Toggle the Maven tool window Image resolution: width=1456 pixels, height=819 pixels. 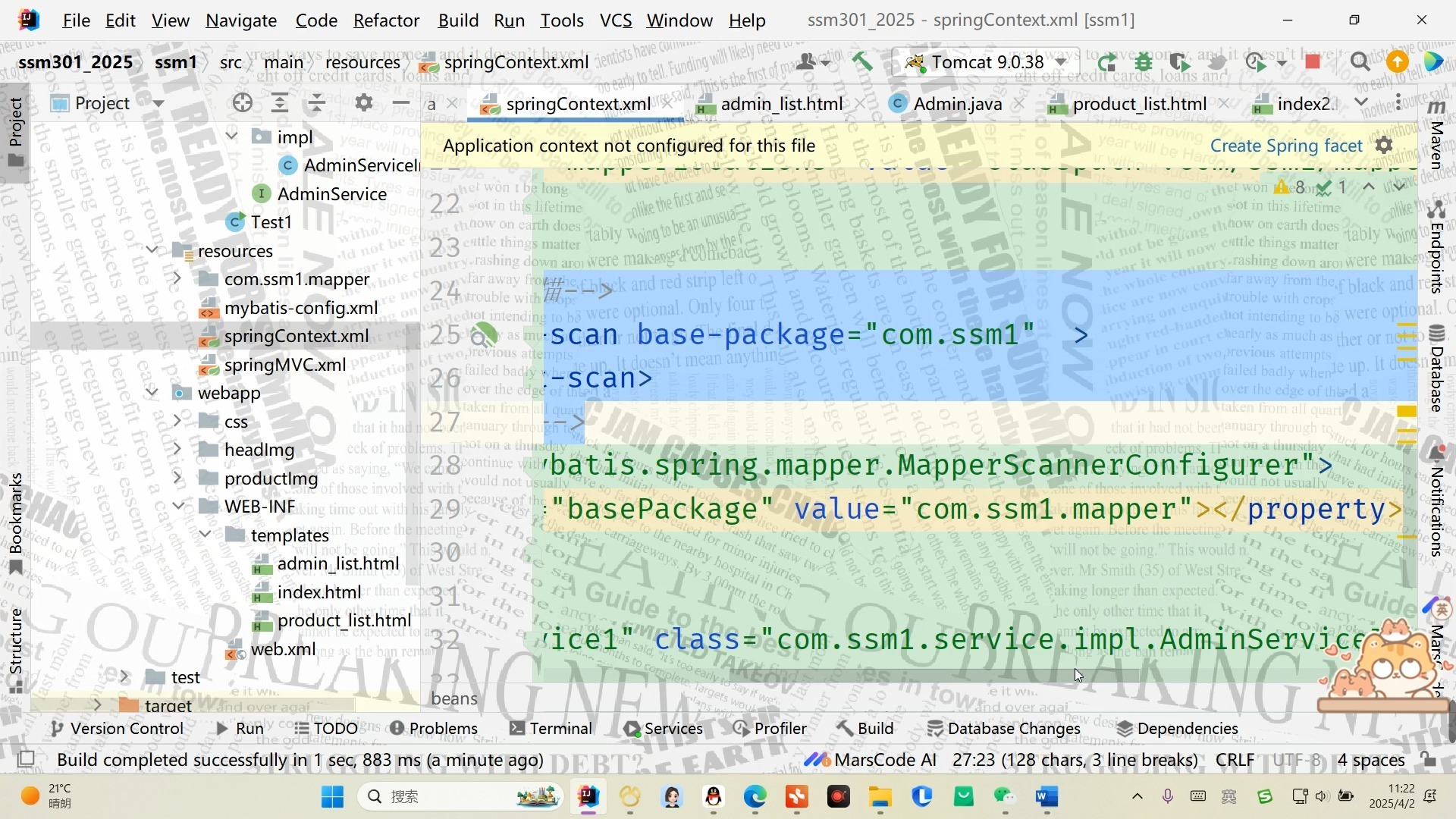pos(1436,133)
